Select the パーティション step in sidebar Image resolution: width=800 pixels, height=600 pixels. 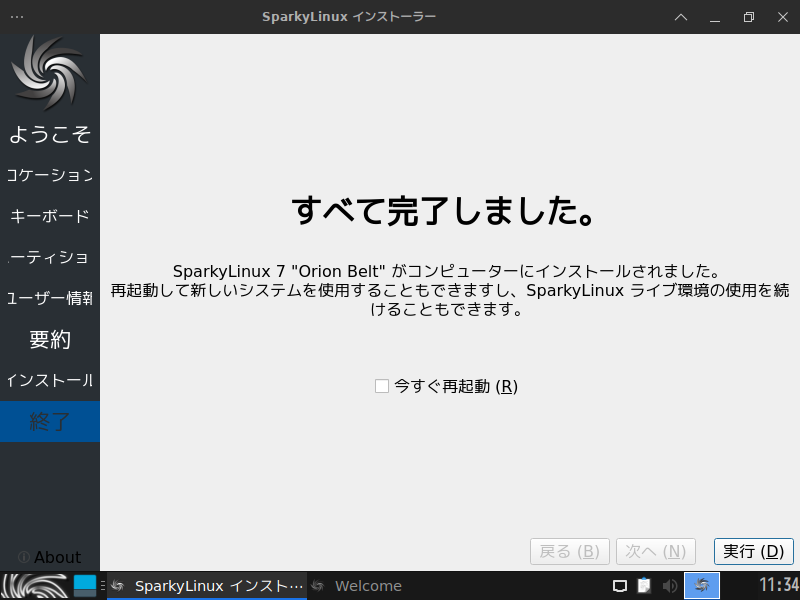tap(50, 257)
